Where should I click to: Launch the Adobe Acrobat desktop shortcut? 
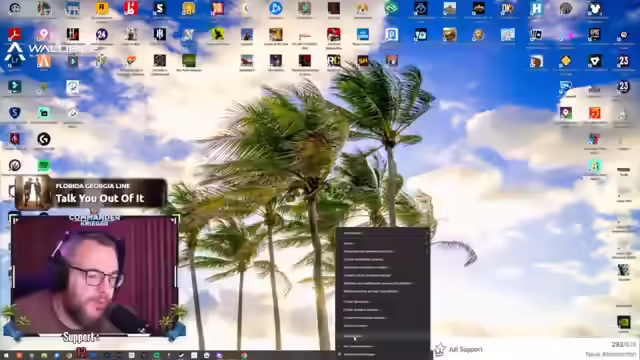[15, 34]
